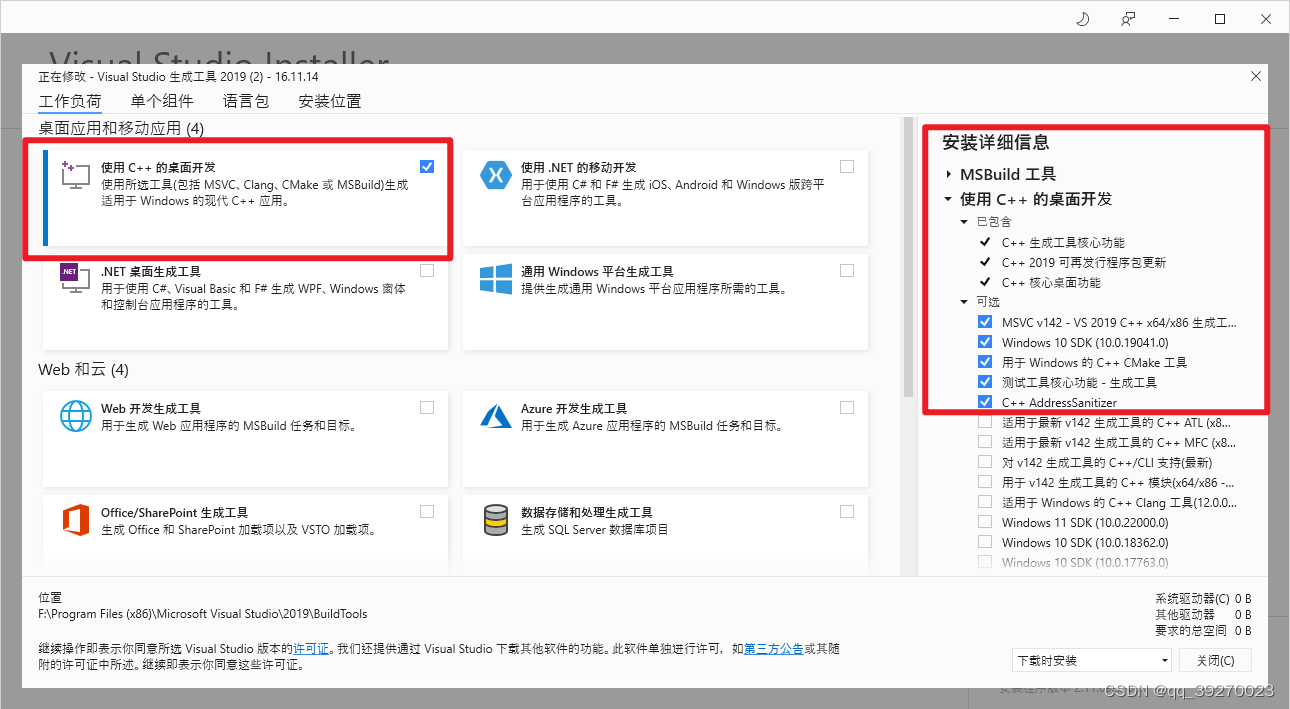The image size is (1290, 709).
Task: Uncheck C++ AddressSanitizer option
Action: point(985,402)
